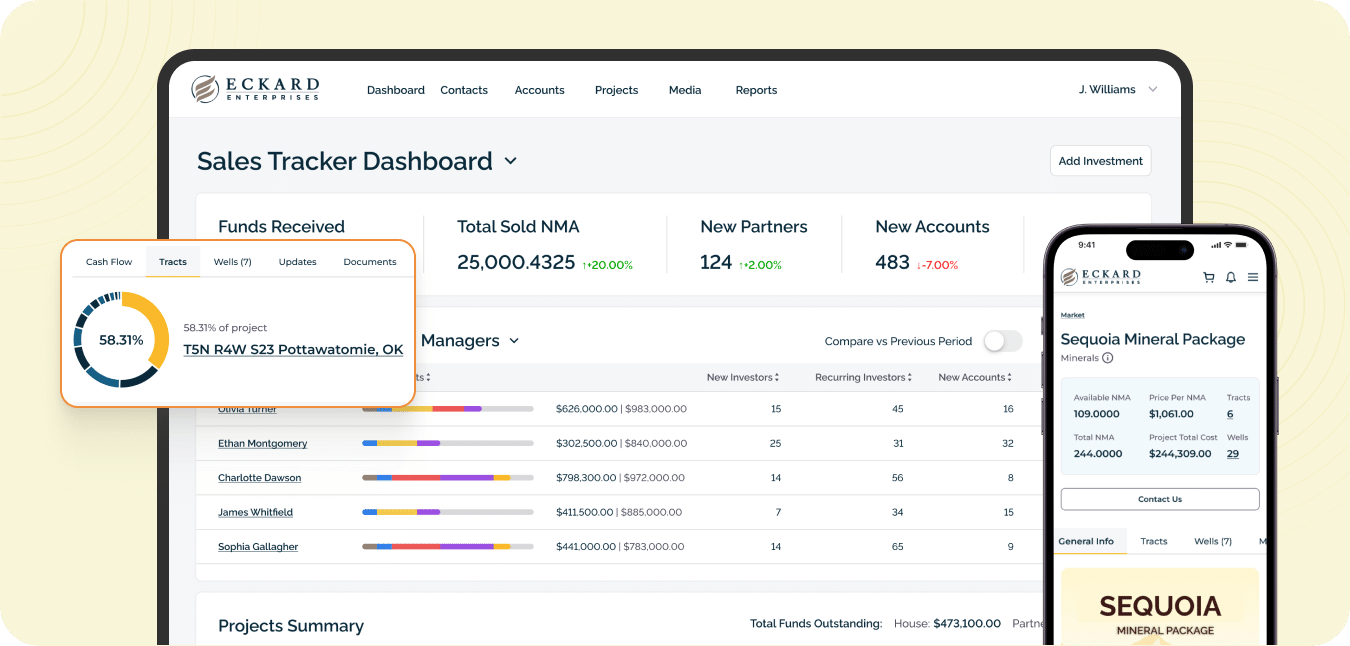The image size is (1350, 646).
Task: Click the Wi-Fi icon in phone status bar
Action: pyautogui.click(x=1228, y=245)
